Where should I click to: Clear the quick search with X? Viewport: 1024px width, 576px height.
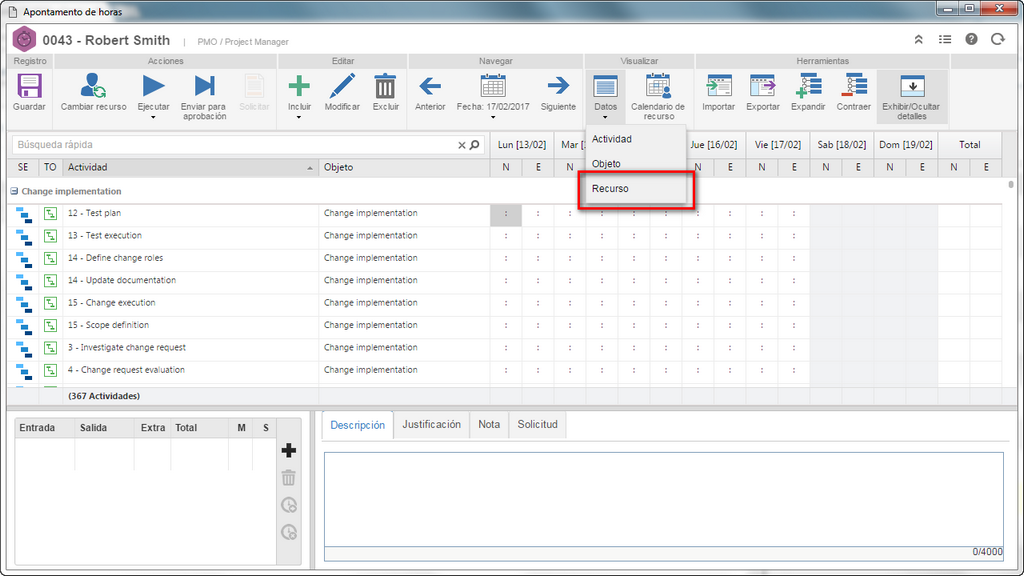point(462,145)
